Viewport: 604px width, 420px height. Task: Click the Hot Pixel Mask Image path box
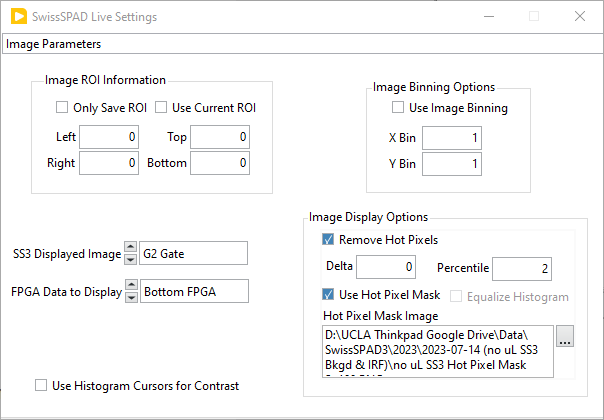(x=438, y=351)
